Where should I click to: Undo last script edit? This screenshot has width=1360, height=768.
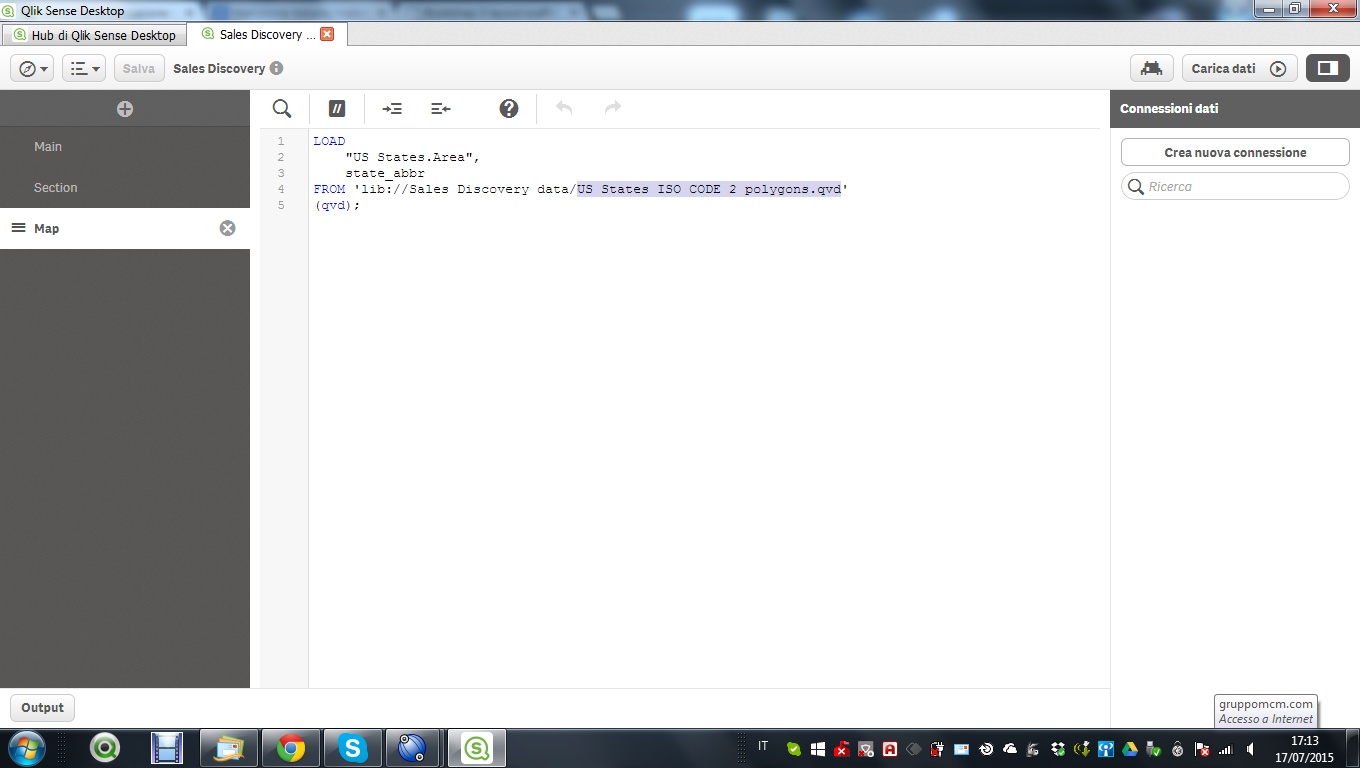point(564,108)
